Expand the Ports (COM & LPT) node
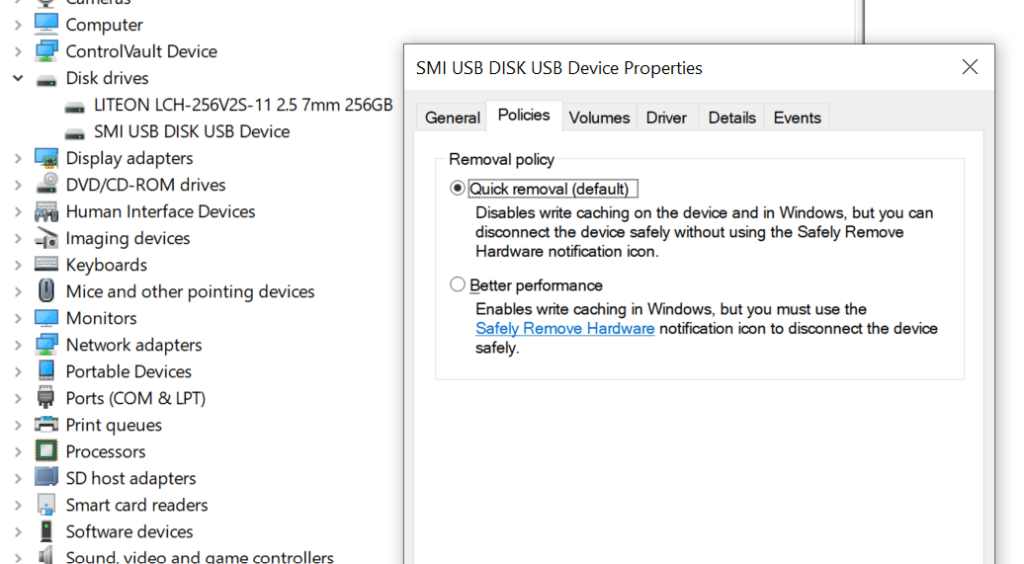 [x=18, y=398]
